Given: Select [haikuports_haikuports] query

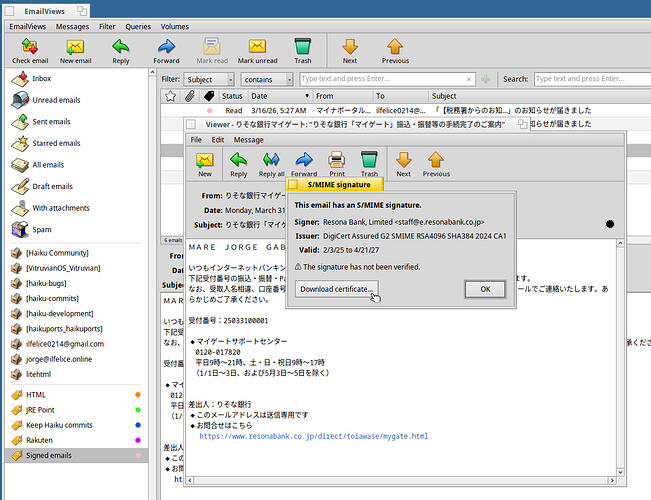Looking at the screenshot, I should (x=77, y=329).
